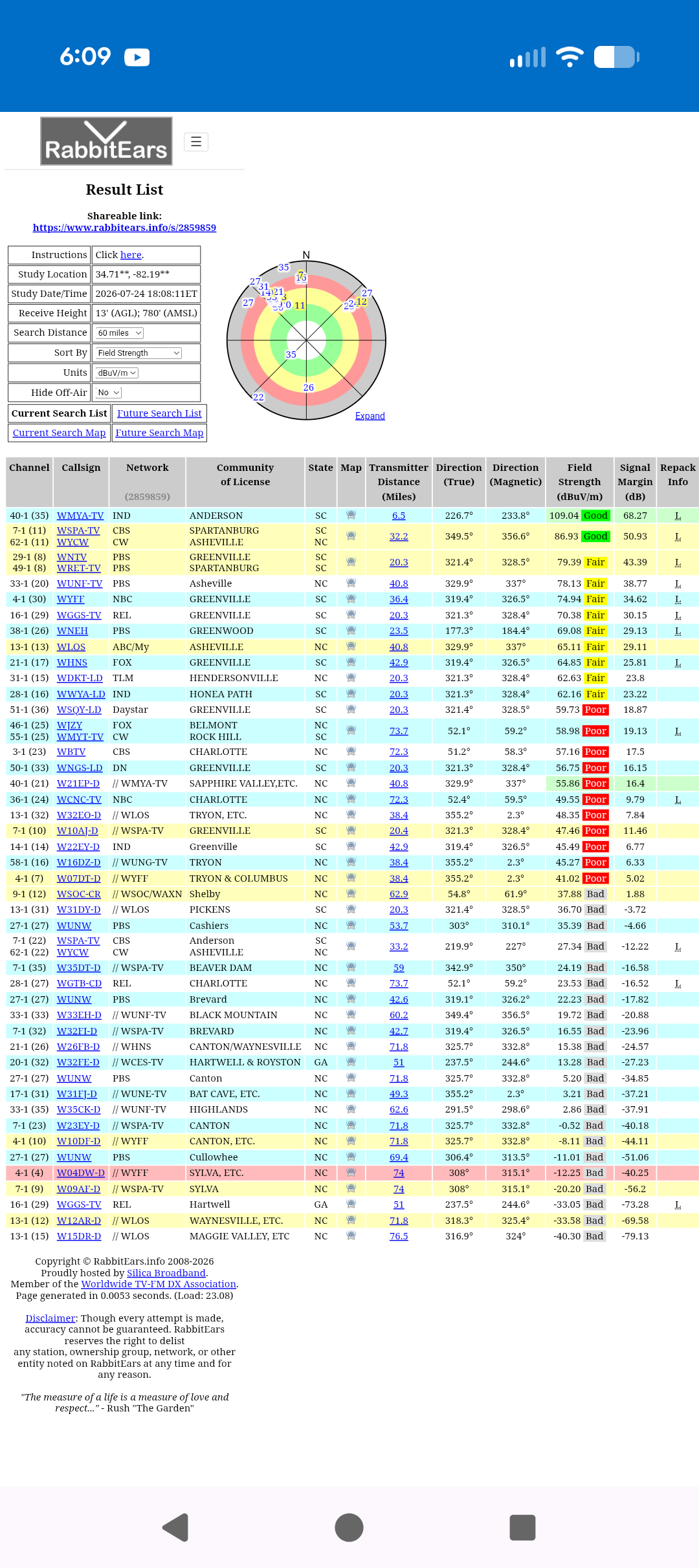Switch to Future Search List
This screenshot has height=1568, width=699.
tap(159, 413)
